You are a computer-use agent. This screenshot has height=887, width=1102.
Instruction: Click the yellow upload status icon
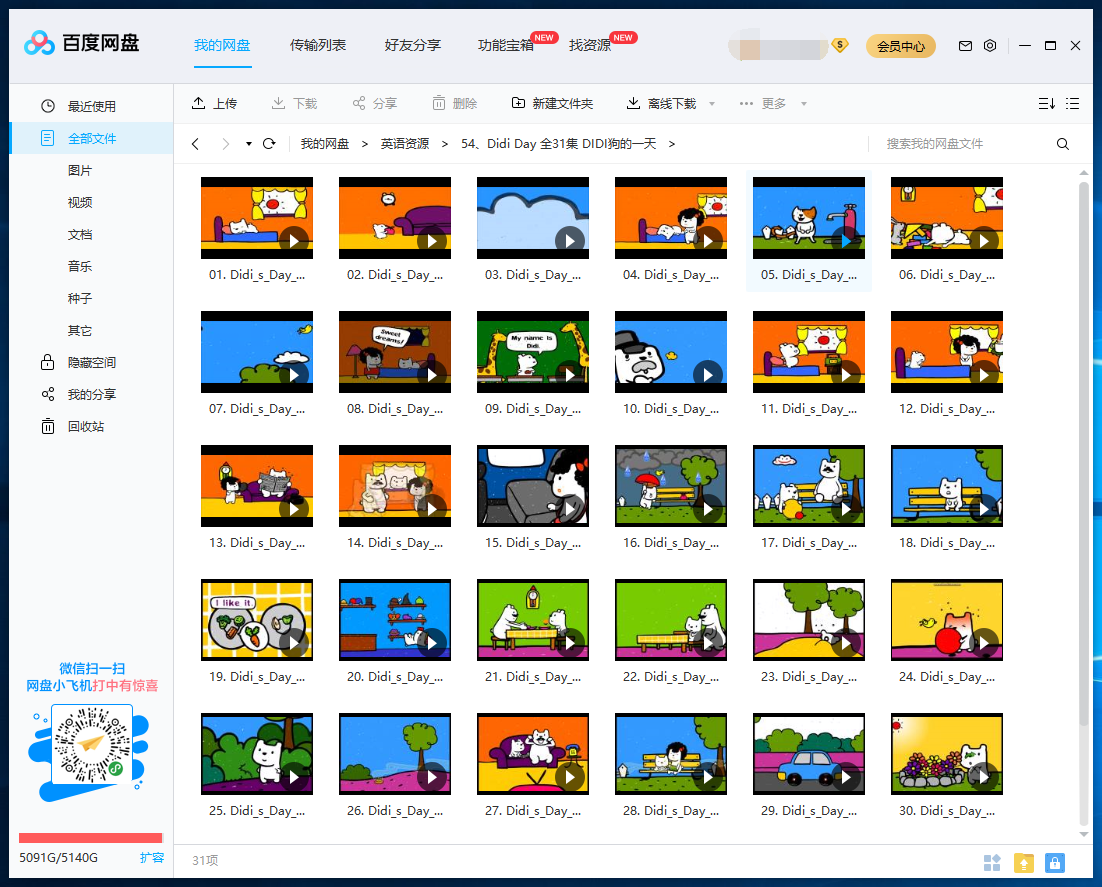click(x=1024, y=862)
